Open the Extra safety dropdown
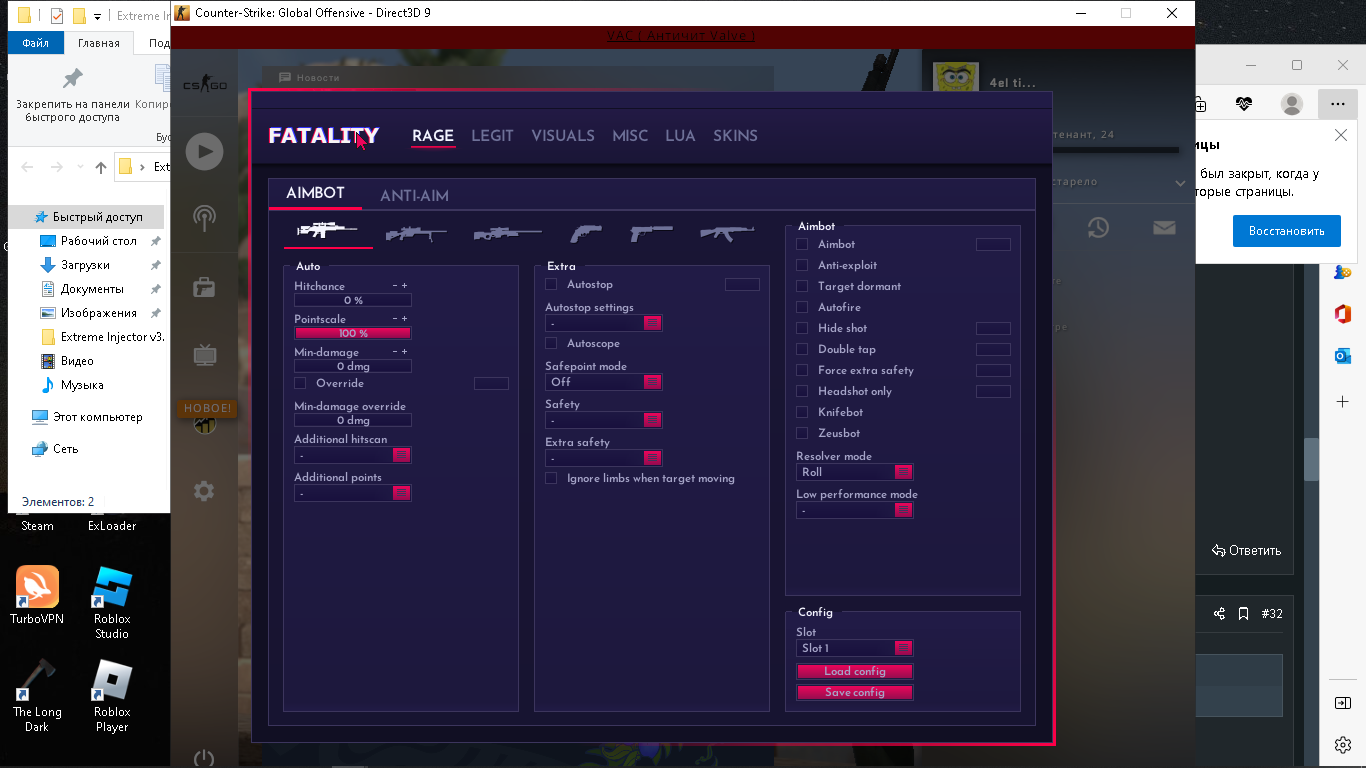The height and width of the screenshot is (768, 1366). pos(603,458)
